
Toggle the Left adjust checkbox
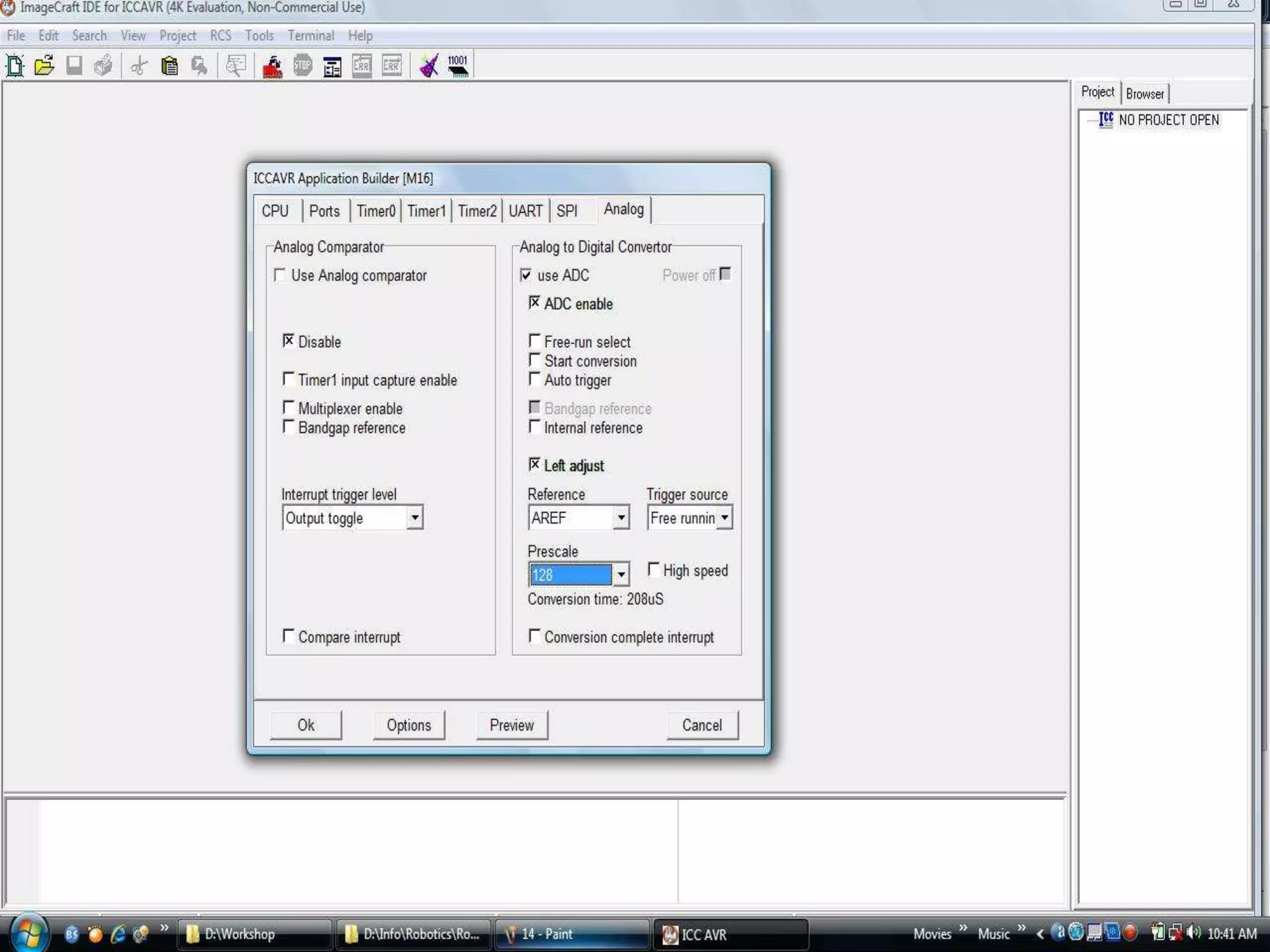tap(535, 464)
